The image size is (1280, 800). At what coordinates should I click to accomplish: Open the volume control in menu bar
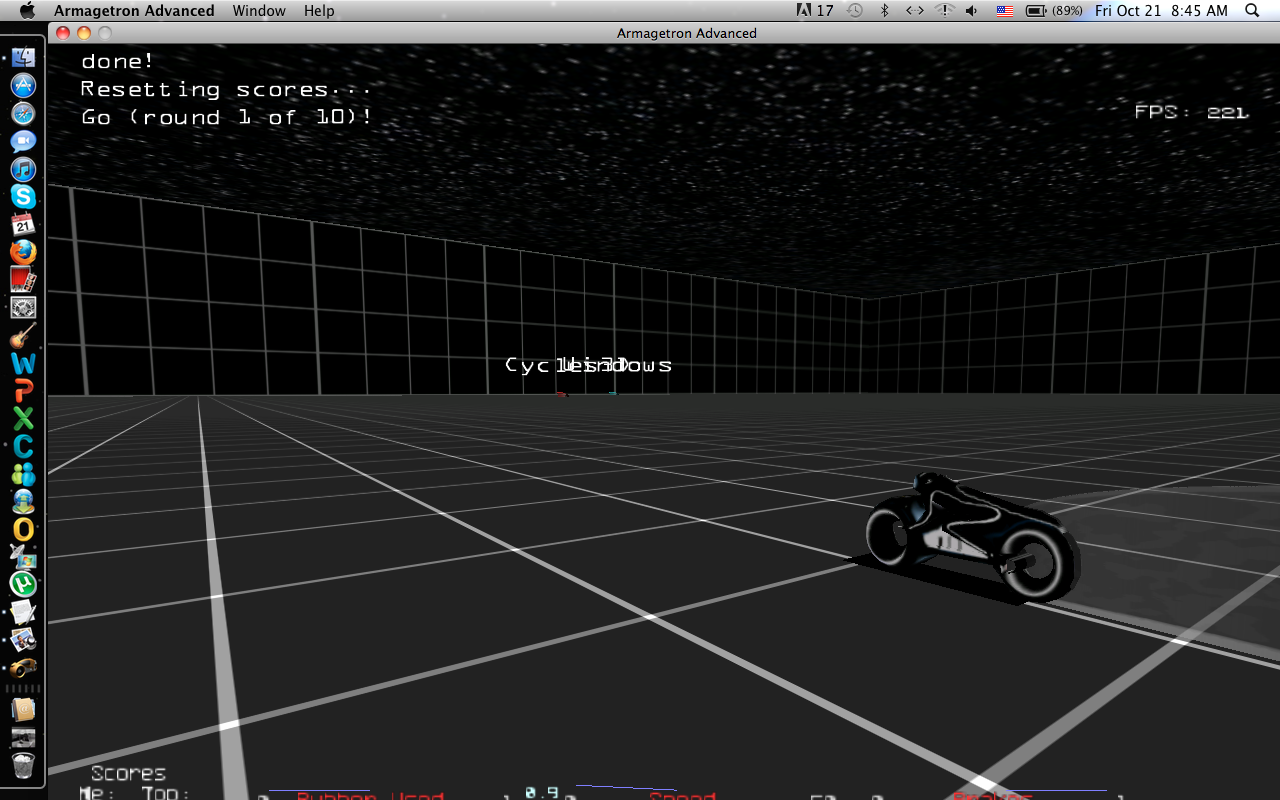tap(971, 10)
